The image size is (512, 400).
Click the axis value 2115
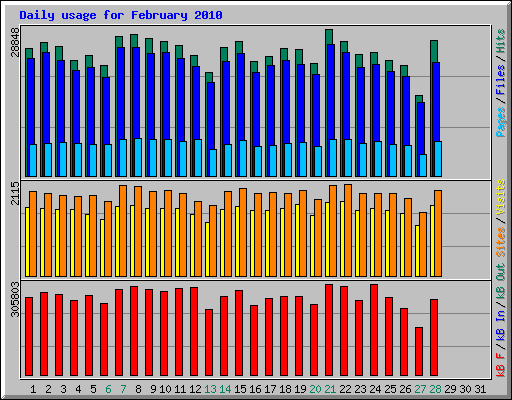click(15, 193)
